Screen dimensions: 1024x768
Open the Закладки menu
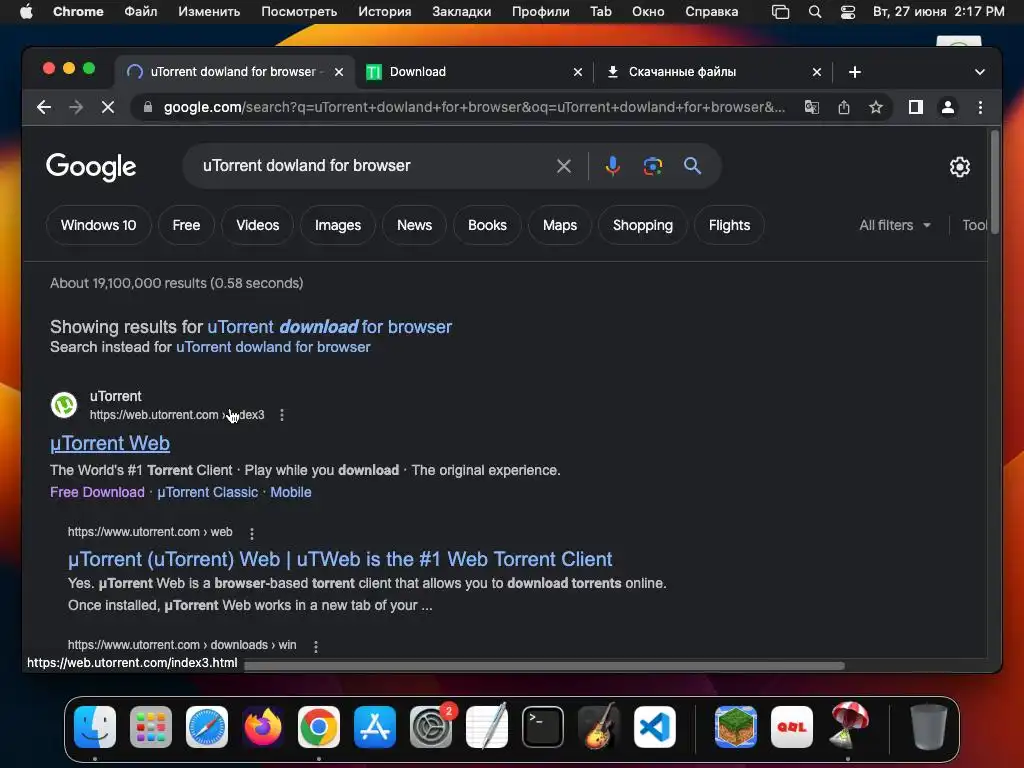[x=462, y=11]
